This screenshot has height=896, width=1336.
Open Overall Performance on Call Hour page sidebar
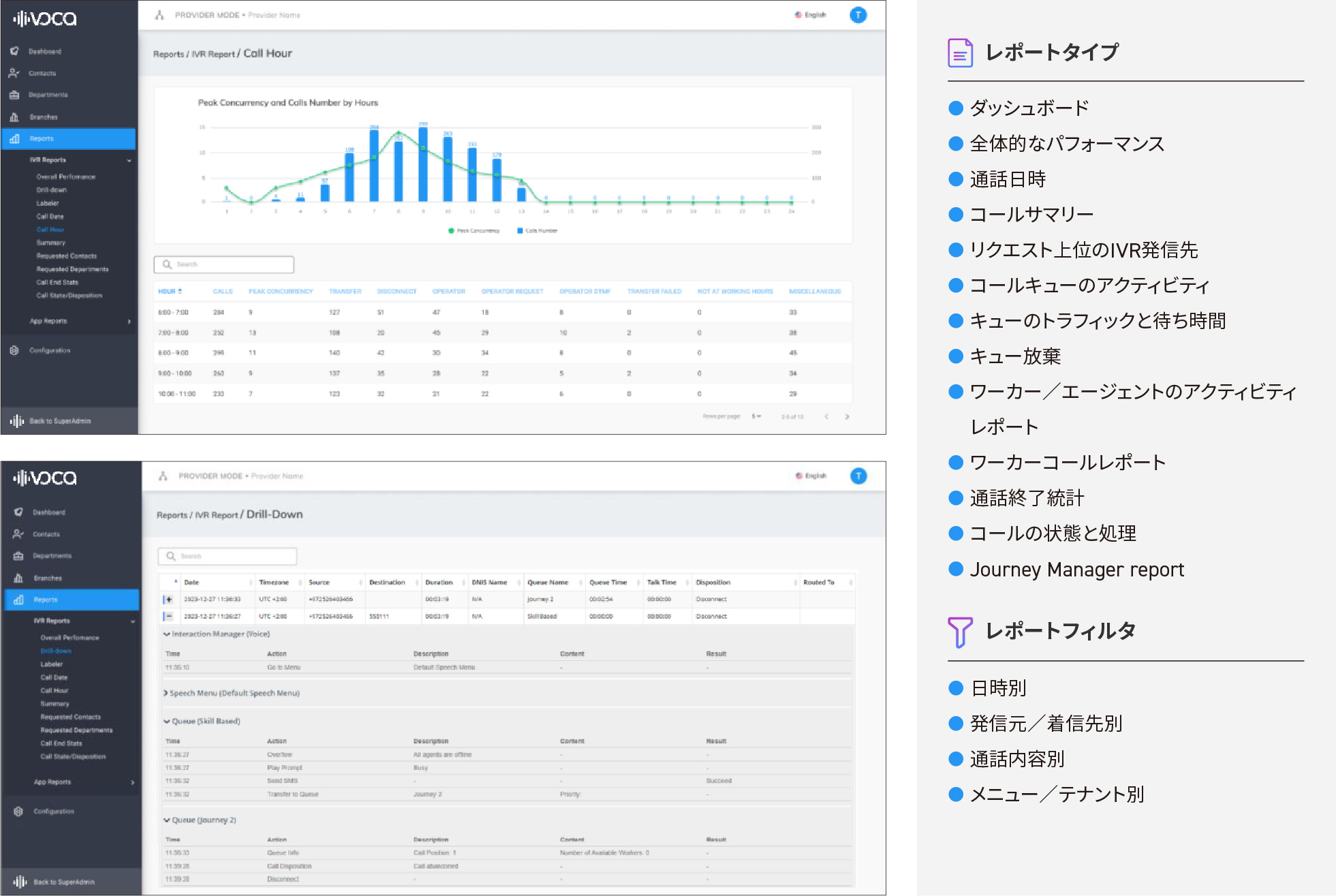[x=66, y=177]
